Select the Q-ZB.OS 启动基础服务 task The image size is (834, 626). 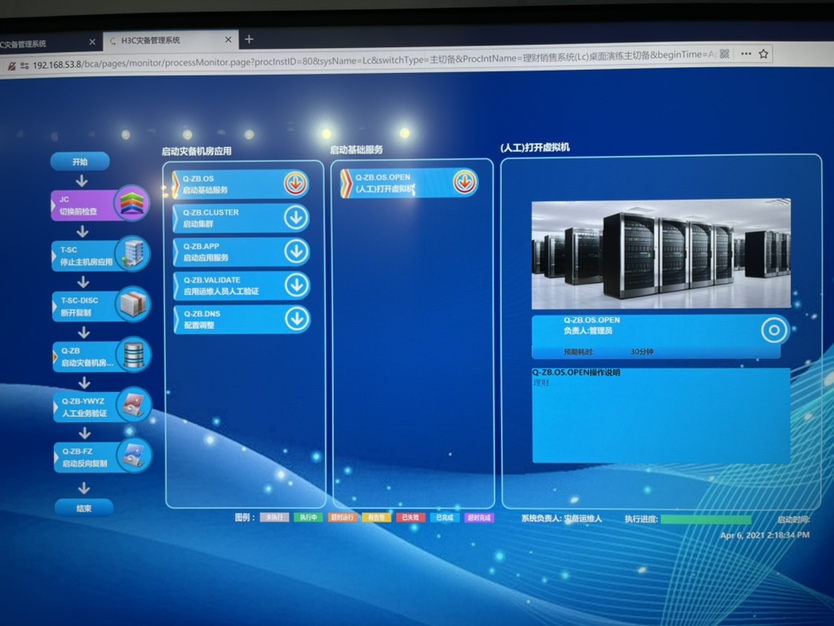click(240, 184)
